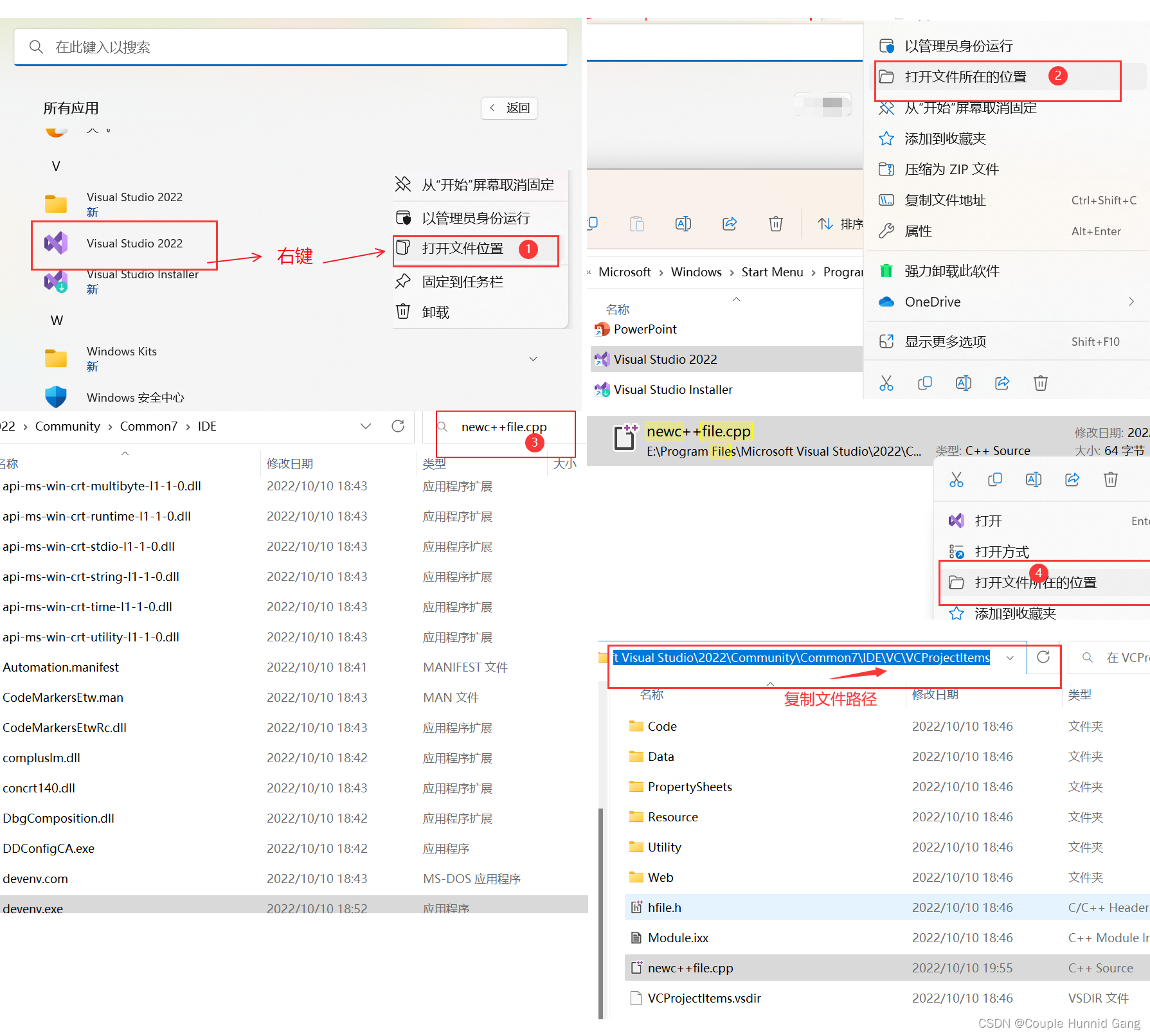Click the Cut icon below 显示更多选项
The height and width of the screenshot is (1036, 1150).
tap(886, 383)
